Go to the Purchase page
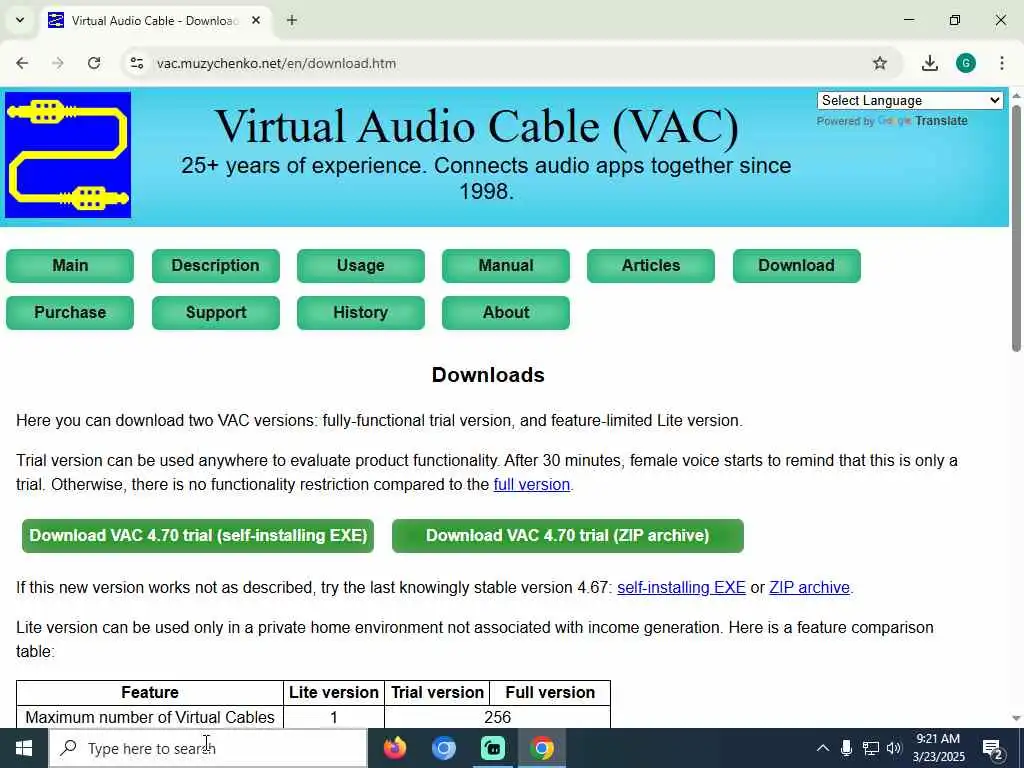The width and height of the screenshot is (1024, 768). (70, 313)
